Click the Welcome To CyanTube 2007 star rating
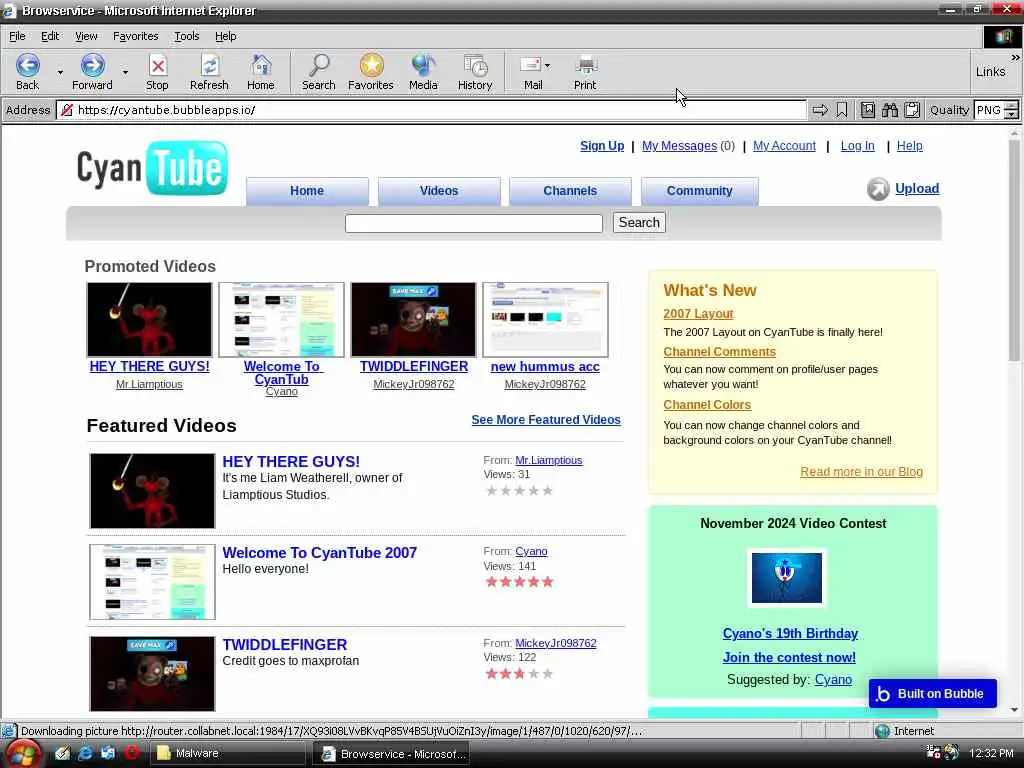Screen dimensions: 1024x768 point(519,582)
